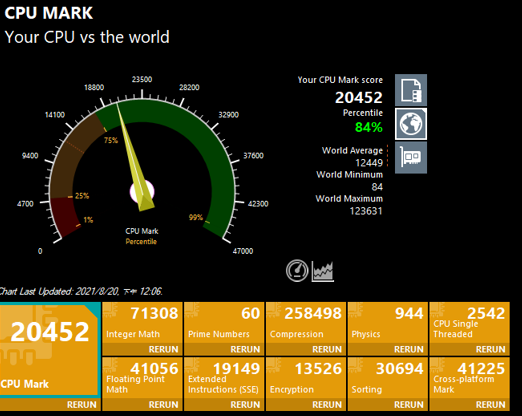Rerun the CPU Single Threaded test
Viewport: 522px width, 416px height.
[x=490, y=349]
